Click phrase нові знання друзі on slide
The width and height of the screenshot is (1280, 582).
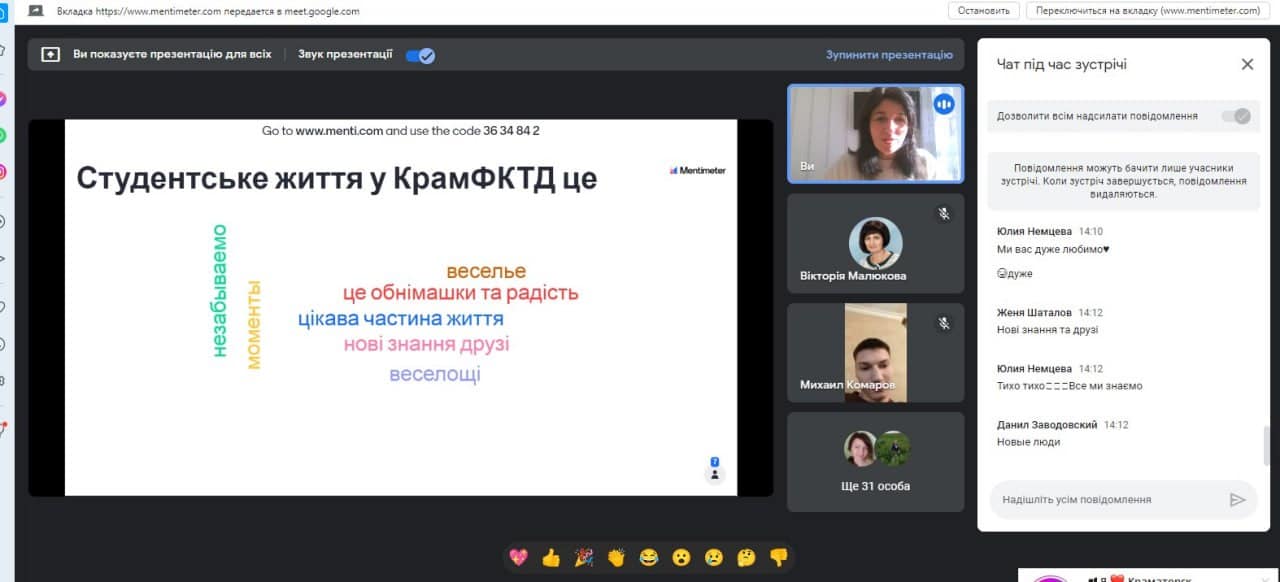[427, 344]
